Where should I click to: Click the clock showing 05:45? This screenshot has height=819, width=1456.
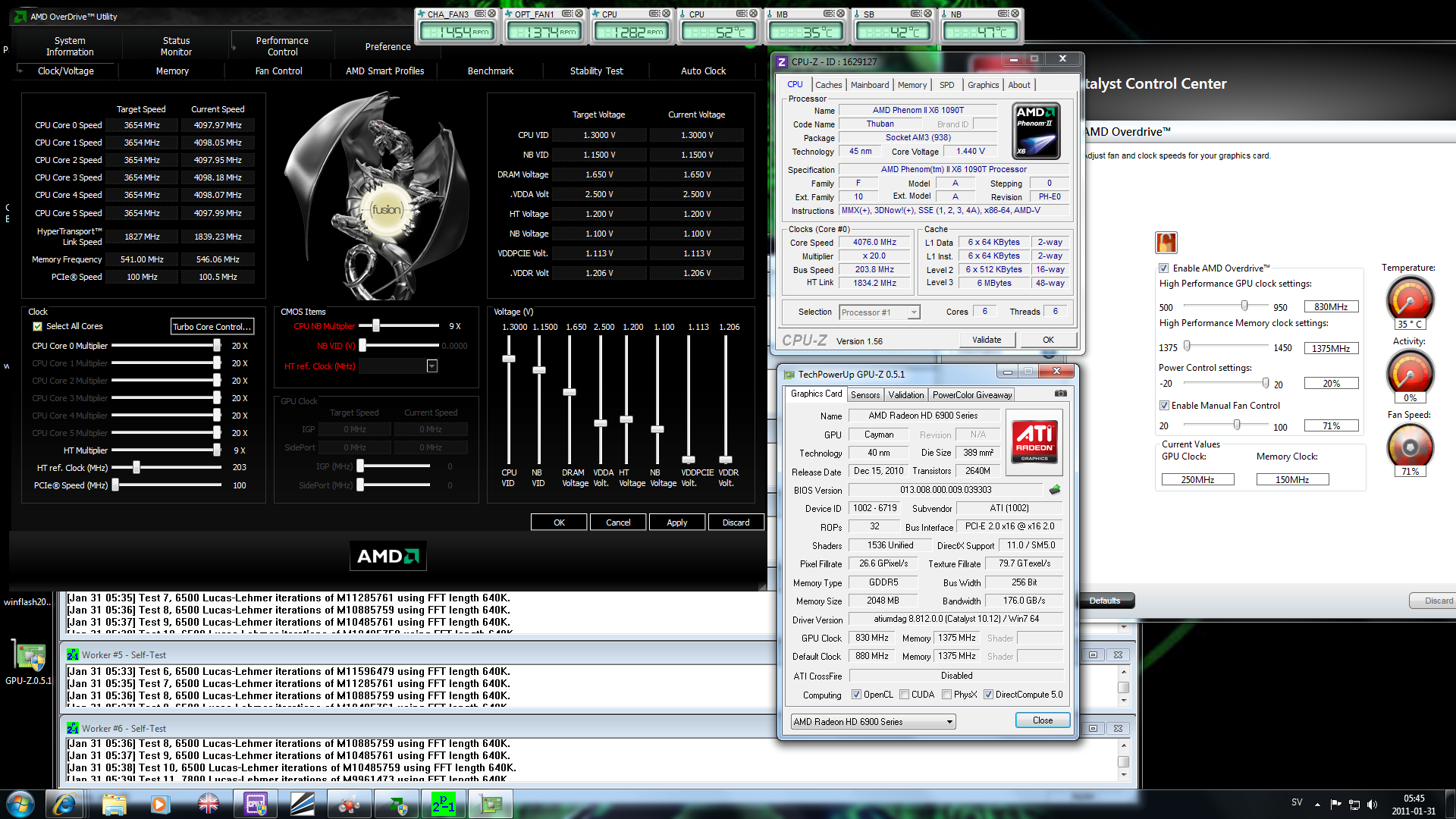(1414, 799)
